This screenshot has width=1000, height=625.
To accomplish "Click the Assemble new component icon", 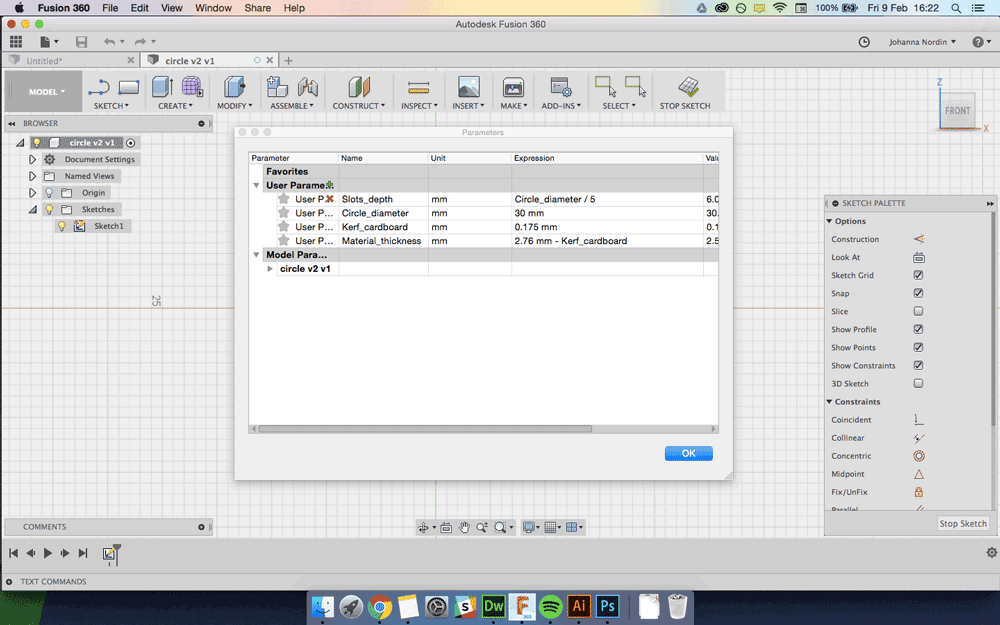I will coord(277,87).
